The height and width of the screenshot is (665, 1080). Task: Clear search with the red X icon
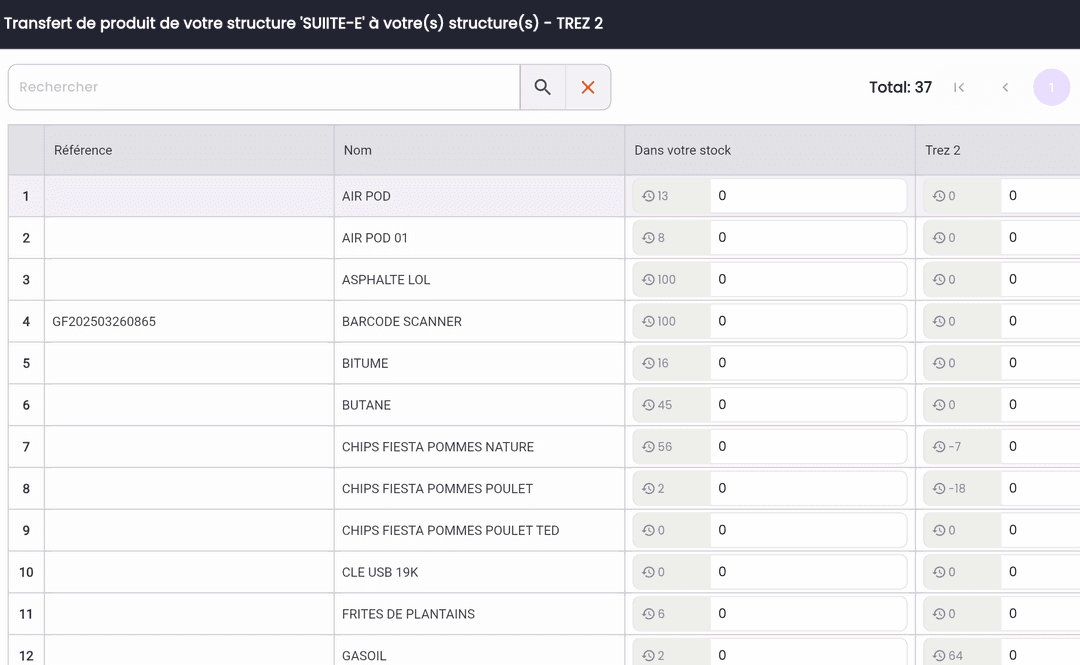tap(588, 87)
